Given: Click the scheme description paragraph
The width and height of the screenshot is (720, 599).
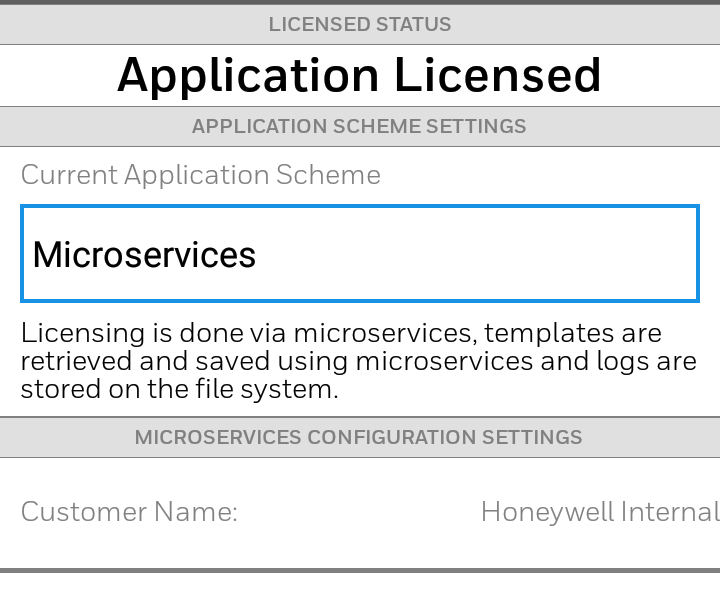Looking at the screenshot, I should click(x=359, y=360).
